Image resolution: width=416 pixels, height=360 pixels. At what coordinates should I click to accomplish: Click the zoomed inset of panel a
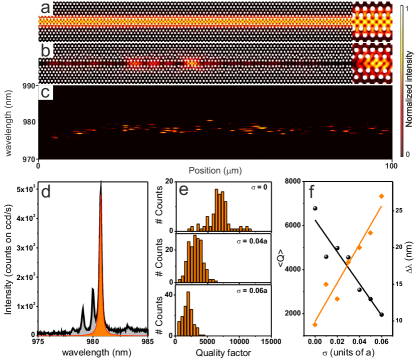[x=372, y=21]
